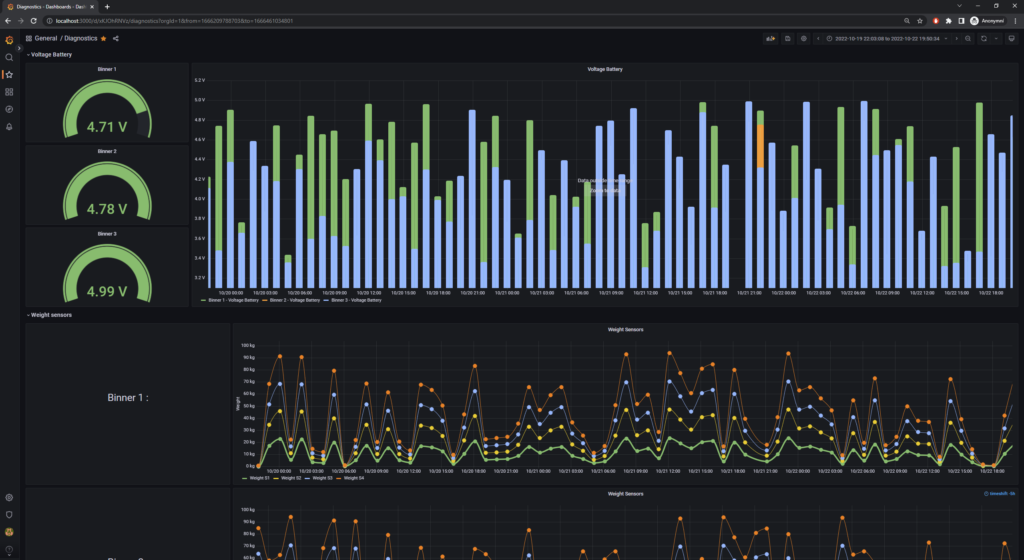The image size is (1024, 560).
Task: Click the 4.78 V gauge value
Action: (107, 209)
